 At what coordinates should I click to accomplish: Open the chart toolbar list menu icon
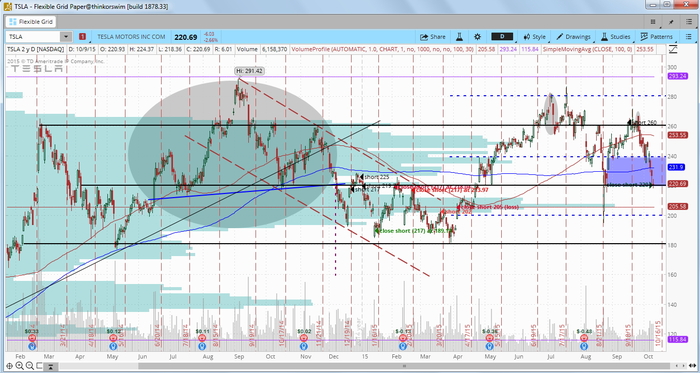click(688, 37)
